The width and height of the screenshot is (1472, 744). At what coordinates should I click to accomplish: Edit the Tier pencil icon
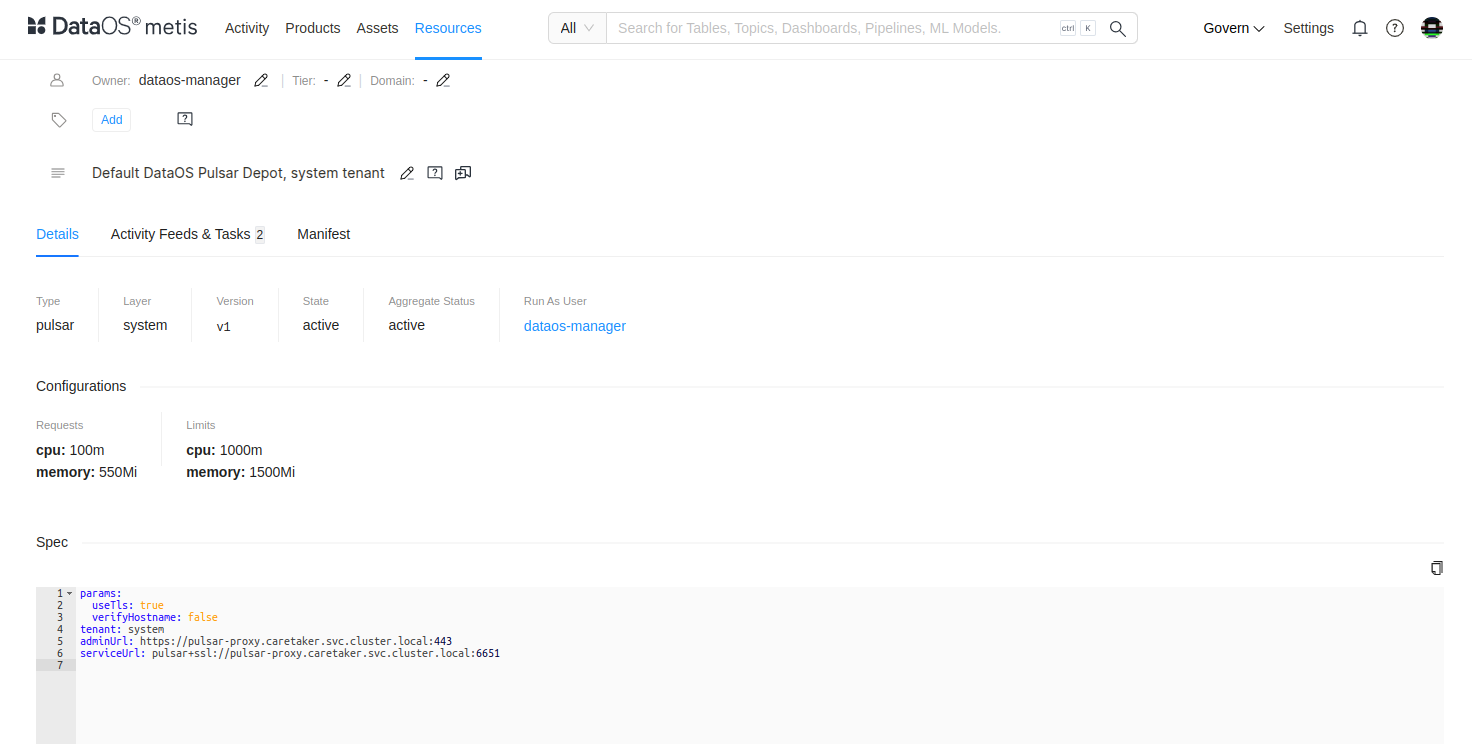344,80
